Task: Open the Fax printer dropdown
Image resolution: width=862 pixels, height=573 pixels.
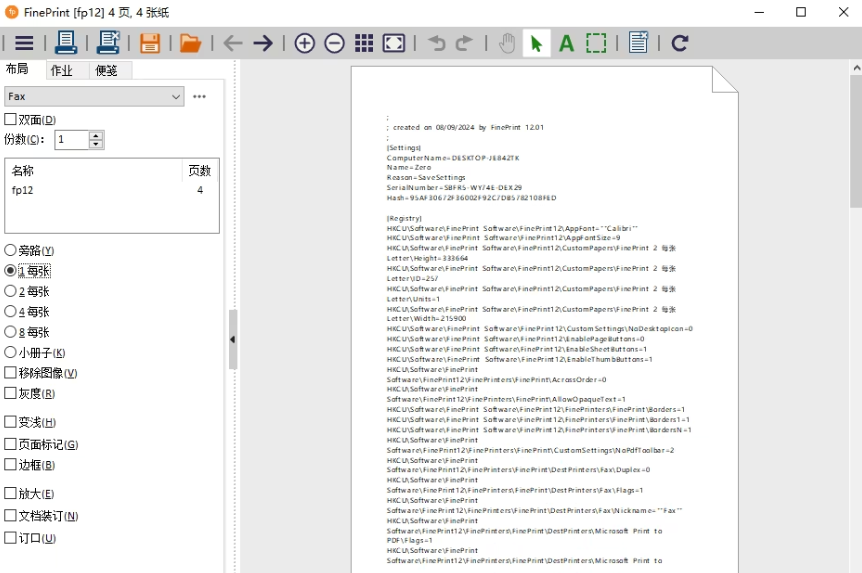Action: point(94,96)
